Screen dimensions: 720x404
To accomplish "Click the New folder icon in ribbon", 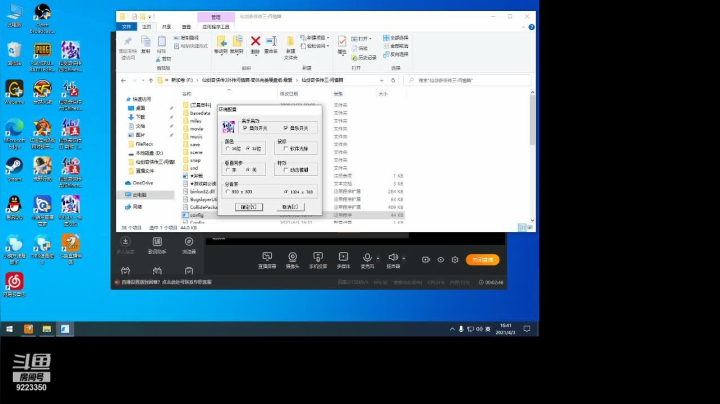I will 290,42.
